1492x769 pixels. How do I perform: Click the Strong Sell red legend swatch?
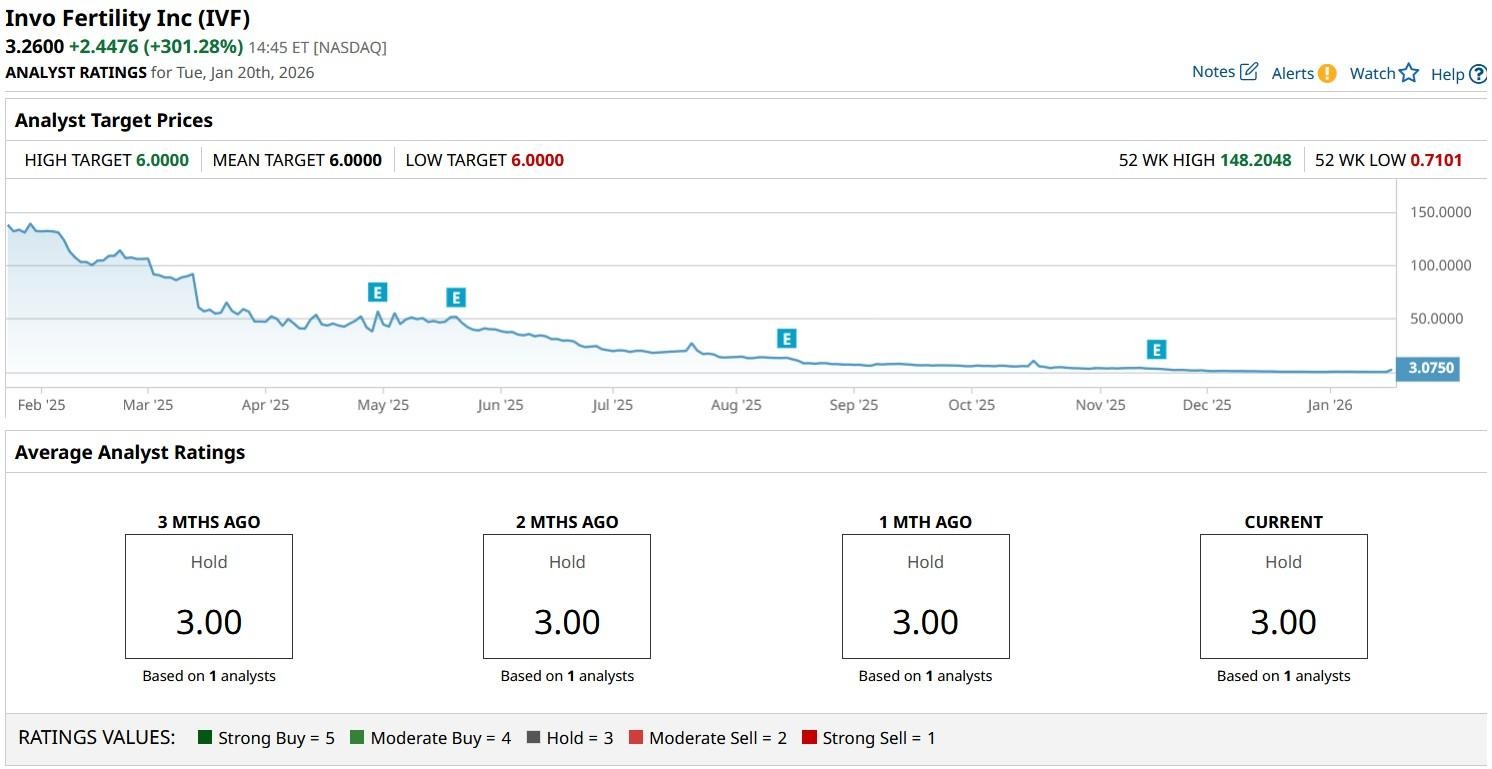[x=809, y=738]
